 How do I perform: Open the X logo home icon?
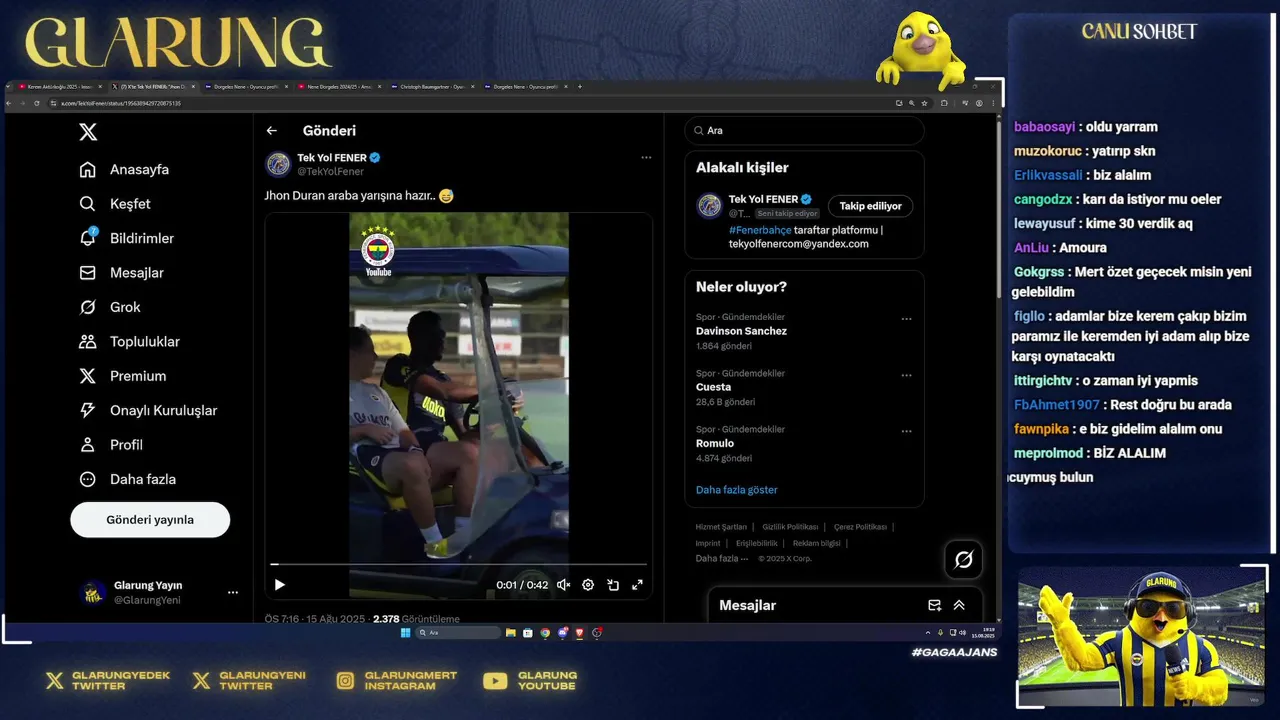(88, 132)
